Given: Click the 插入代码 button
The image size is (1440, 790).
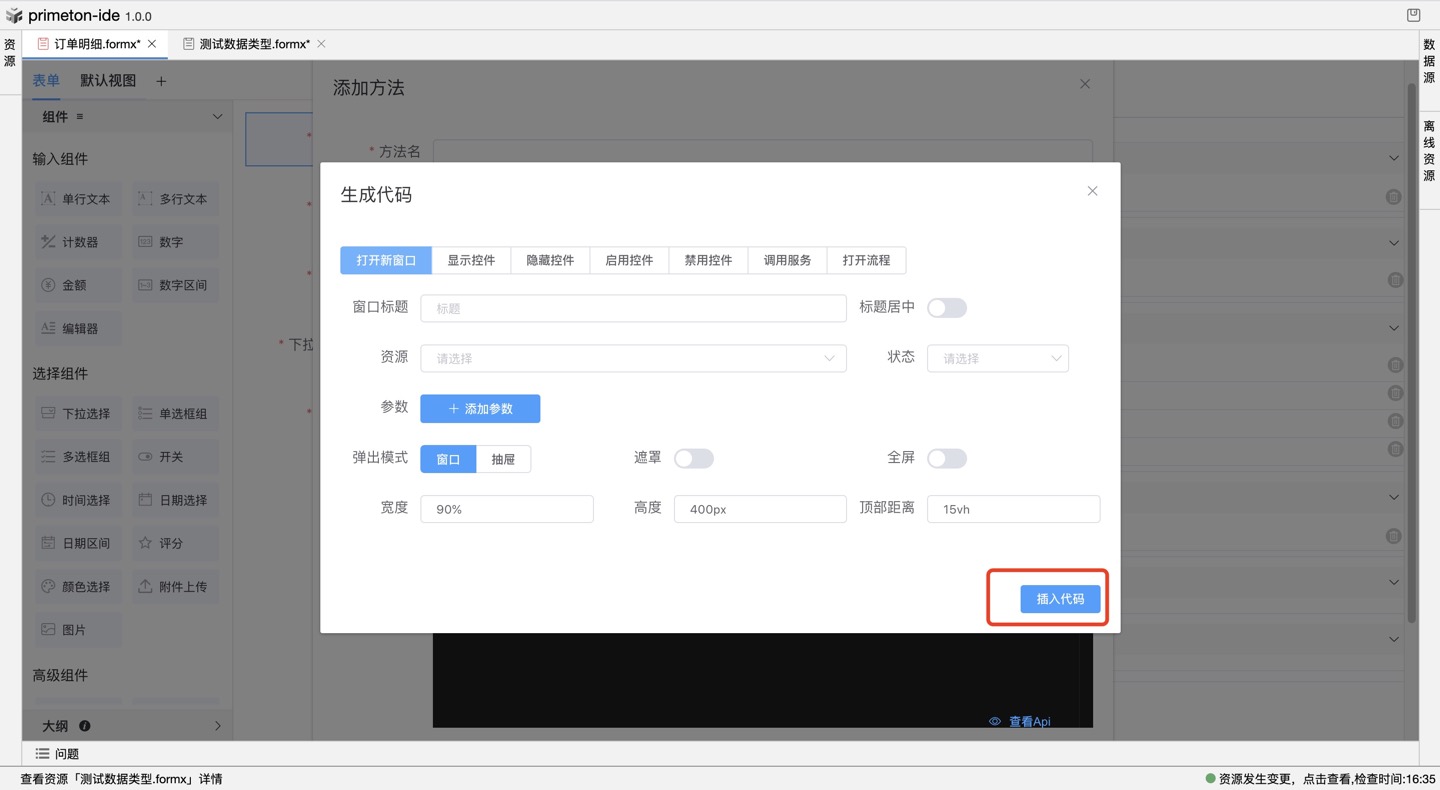Looking at the screenshot, I should pyautogui.click(x=1060, y=599).
